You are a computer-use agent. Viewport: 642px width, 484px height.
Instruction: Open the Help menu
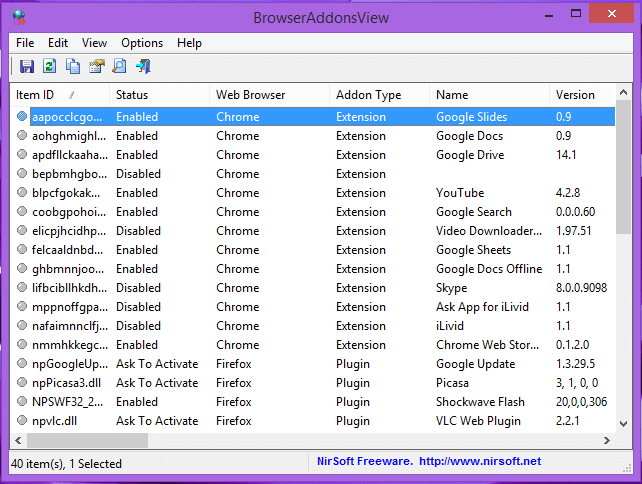click(189, 43)
